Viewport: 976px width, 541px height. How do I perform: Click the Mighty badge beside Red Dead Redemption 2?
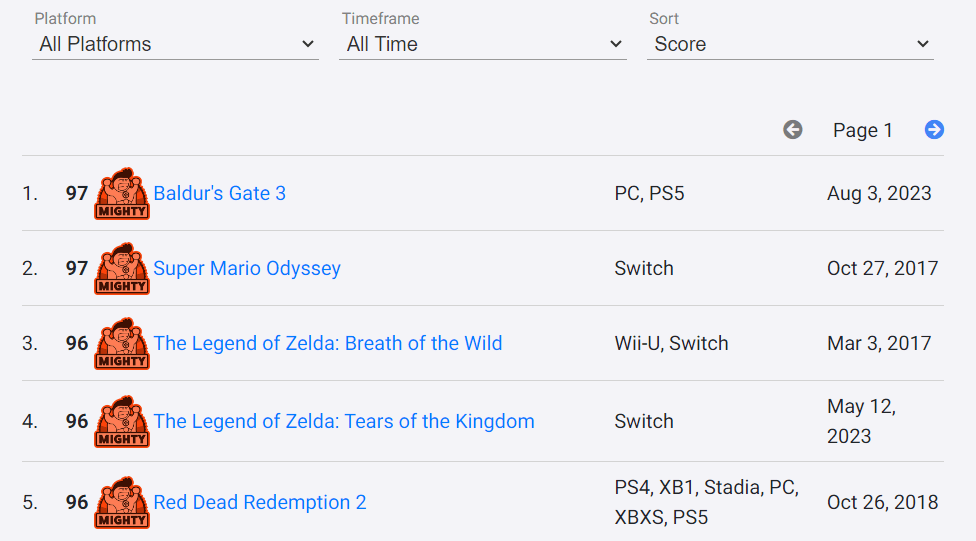pyautogui.click(x=121, y=503)
